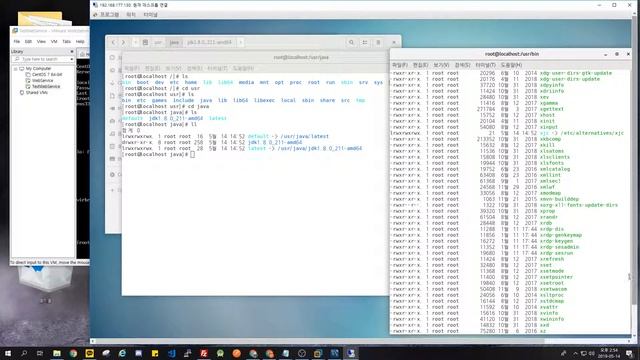Open the orange ball taskbar icon
Screen dimensions: 640x360
236,353
